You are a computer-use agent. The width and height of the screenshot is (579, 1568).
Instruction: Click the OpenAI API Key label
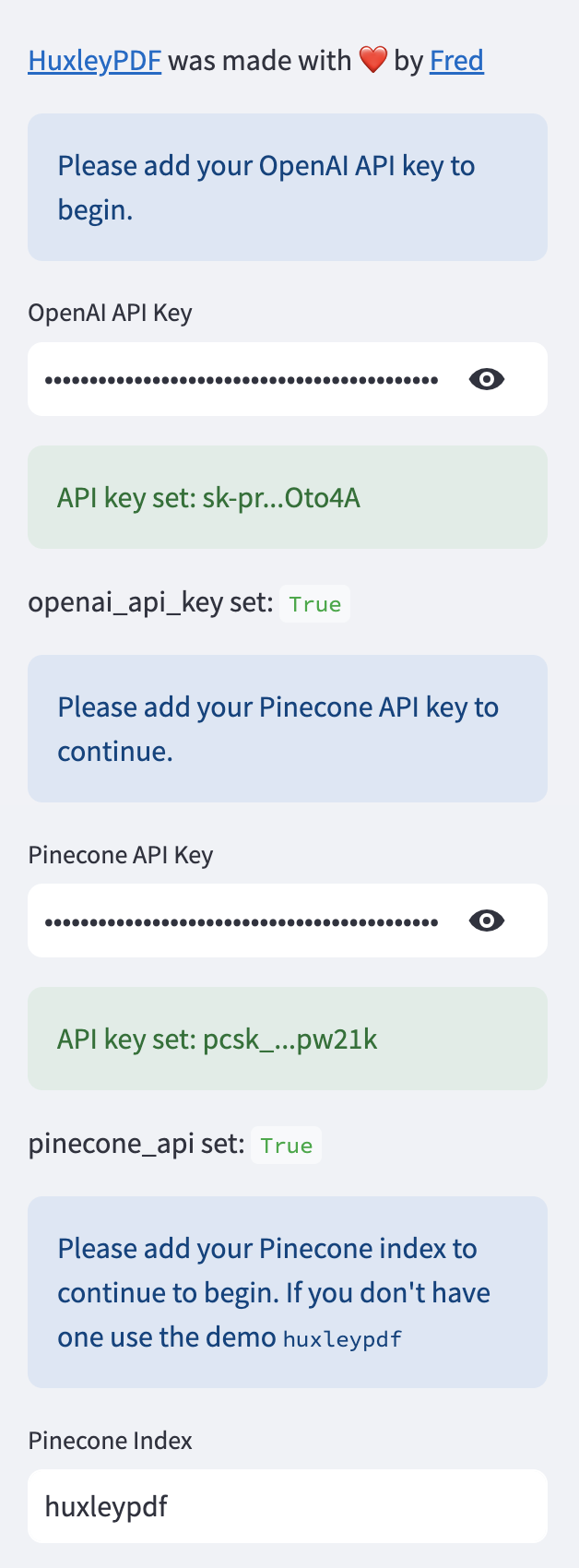(110, 313)
